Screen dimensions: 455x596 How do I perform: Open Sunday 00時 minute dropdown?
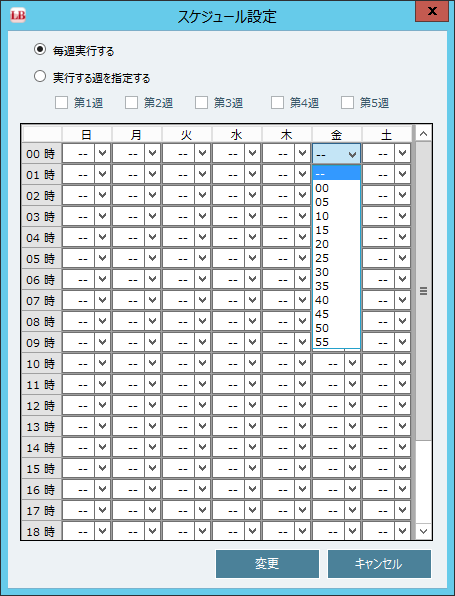point(86,154)
